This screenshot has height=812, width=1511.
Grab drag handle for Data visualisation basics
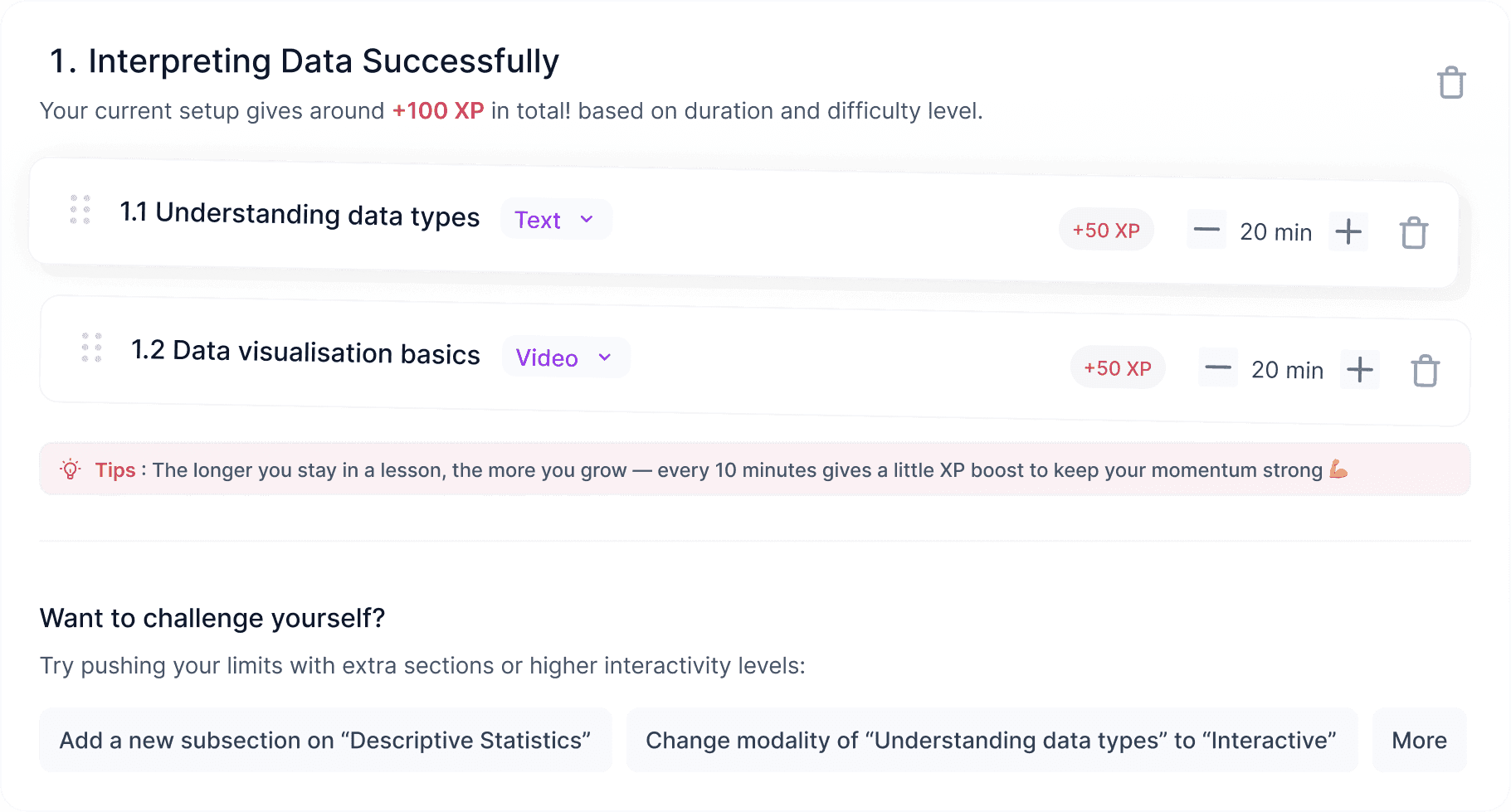[91, 347]
